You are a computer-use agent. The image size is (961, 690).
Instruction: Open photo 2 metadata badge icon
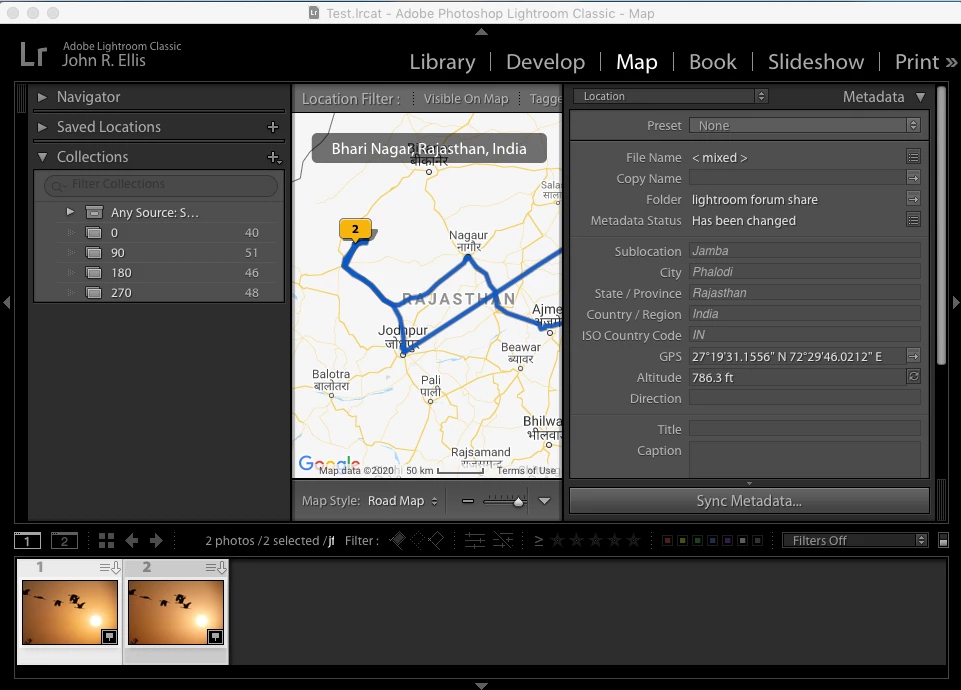(x=216, y=568)
